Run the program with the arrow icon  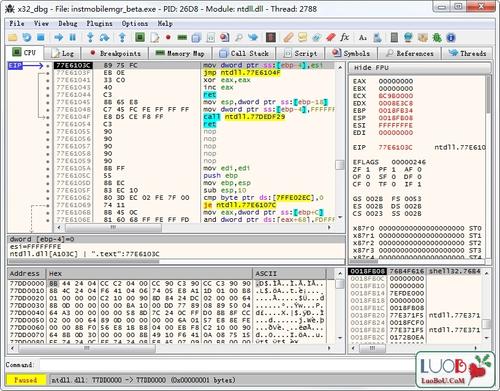tap(59, 37)
